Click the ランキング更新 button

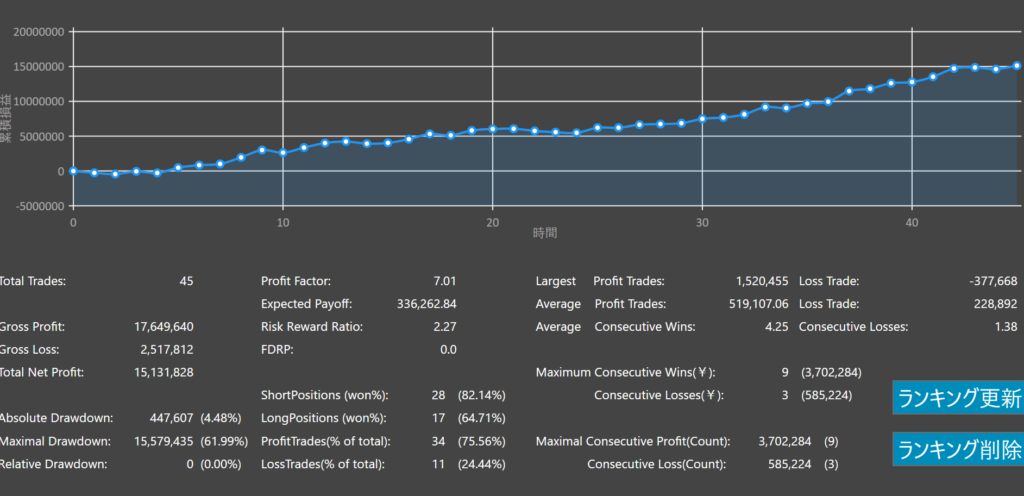click(x=958, y=398)
